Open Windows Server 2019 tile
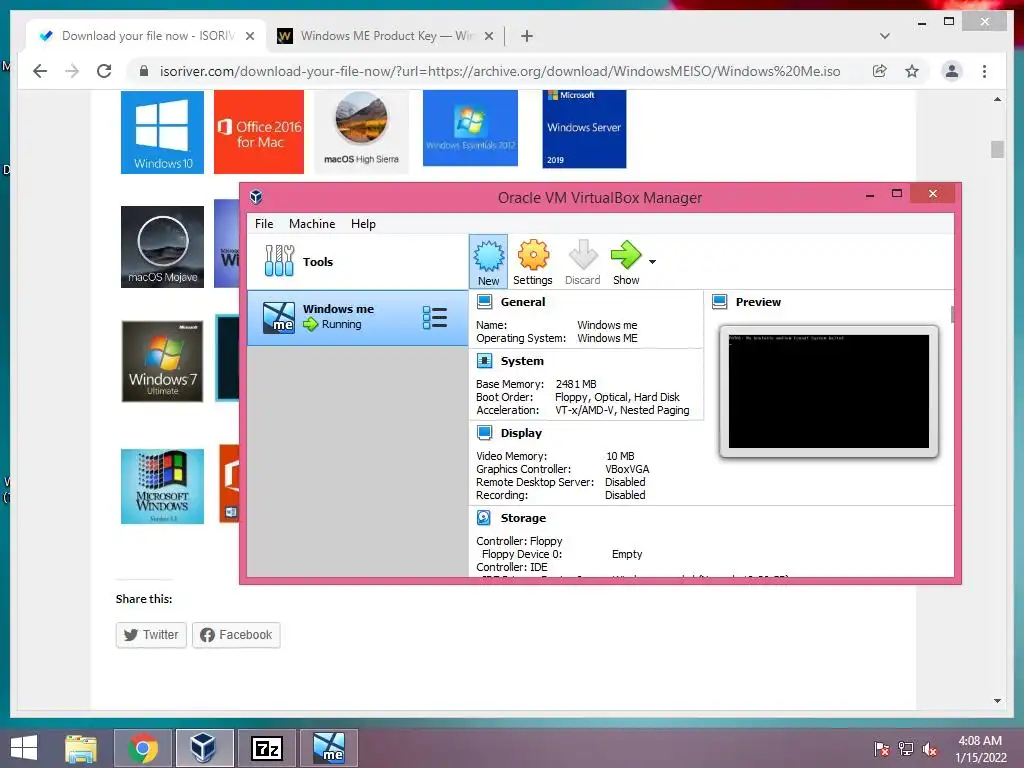Image resolution: width=1024 pixels, height=768 pixels. click(584, 129)
